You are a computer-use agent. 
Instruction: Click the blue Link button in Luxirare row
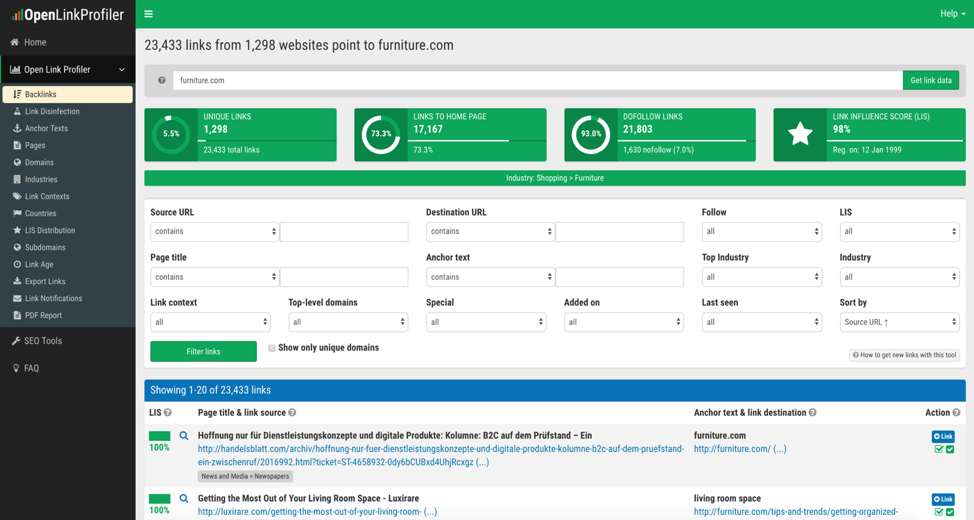[x=943, y=499]
